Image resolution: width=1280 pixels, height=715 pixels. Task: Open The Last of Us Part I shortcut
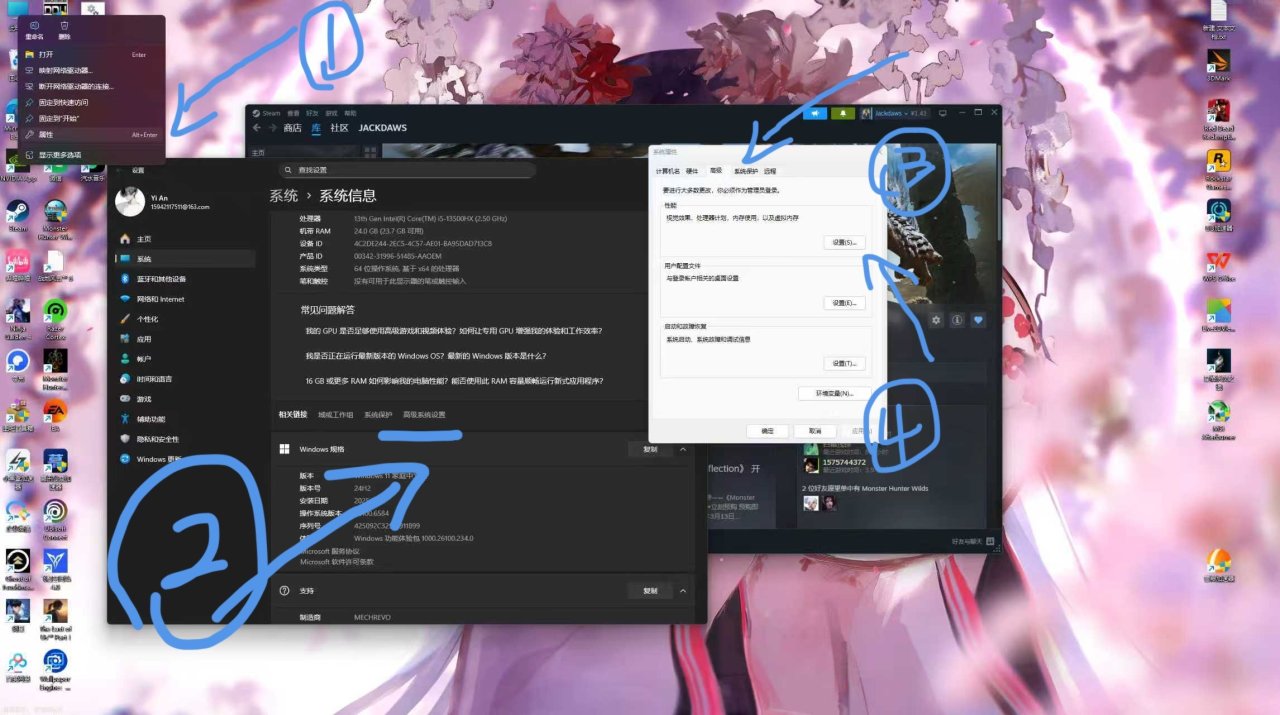tap(55, 617)
